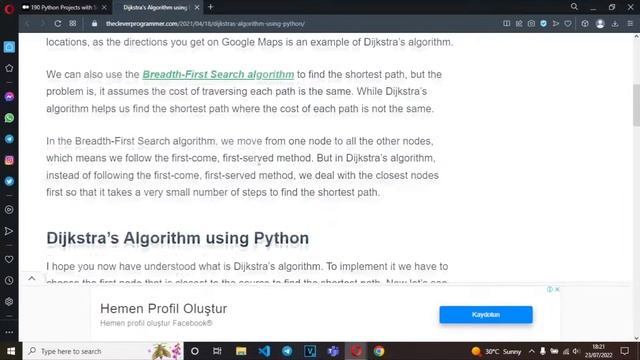This screenshot has height=360, width=640.
Task: Click ad info icon on banner
Action: coord(550,289)
